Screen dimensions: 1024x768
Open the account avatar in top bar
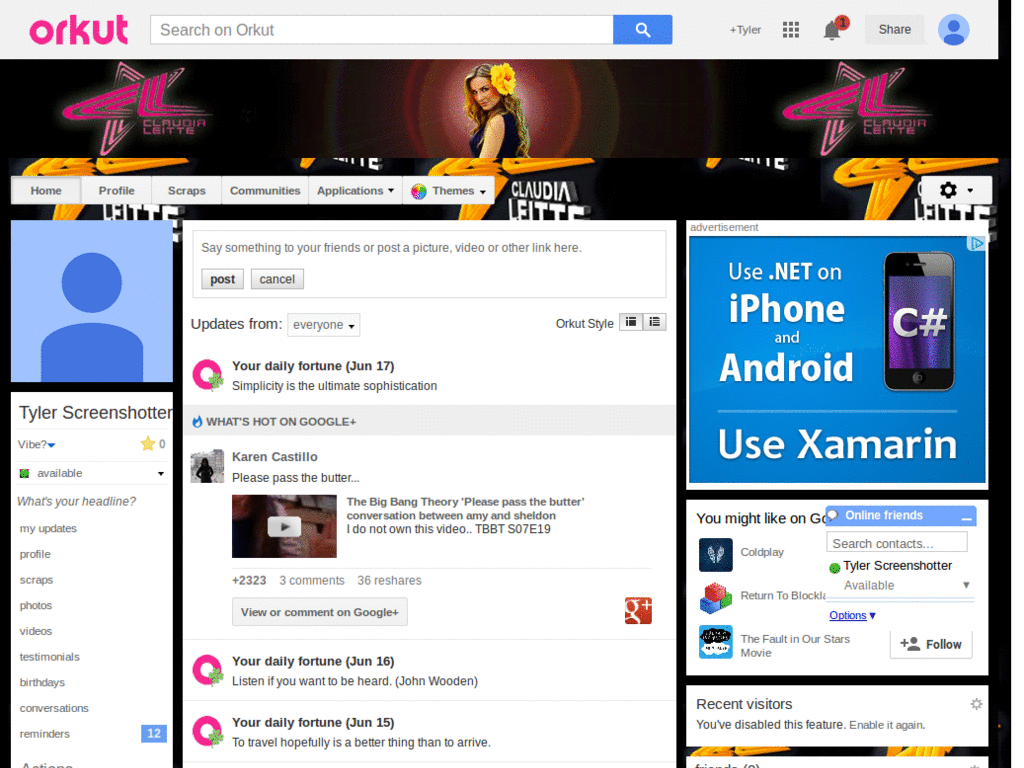(x=953, y=29)
